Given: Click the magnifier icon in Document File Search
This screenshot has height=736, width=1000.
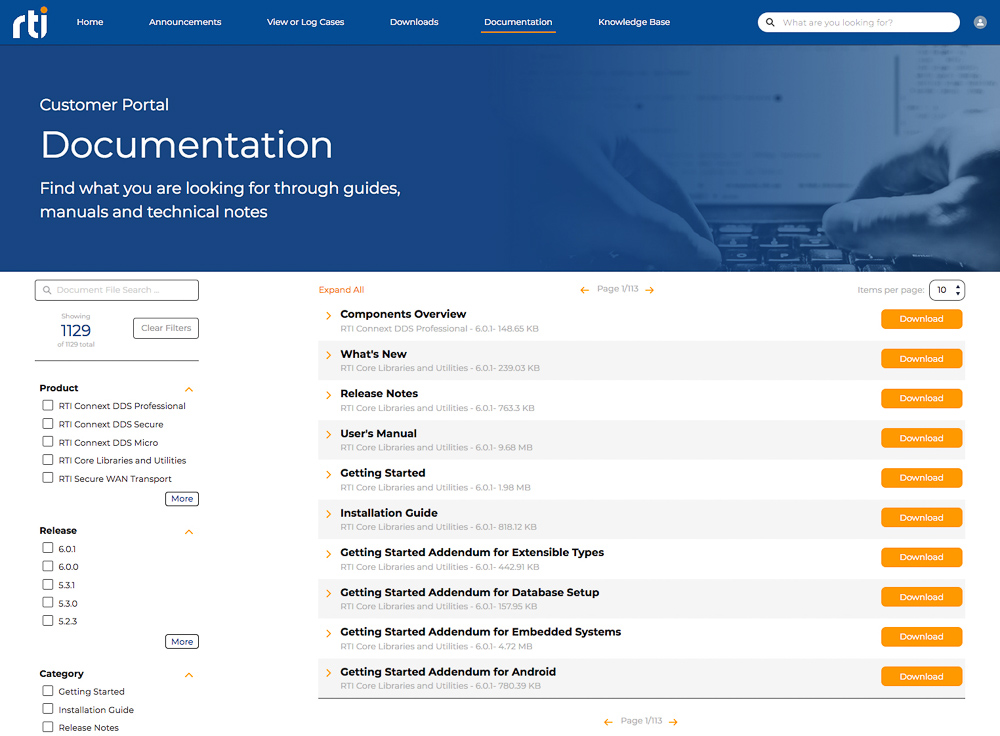Looking at the screenshot, I should pos(47,290).
